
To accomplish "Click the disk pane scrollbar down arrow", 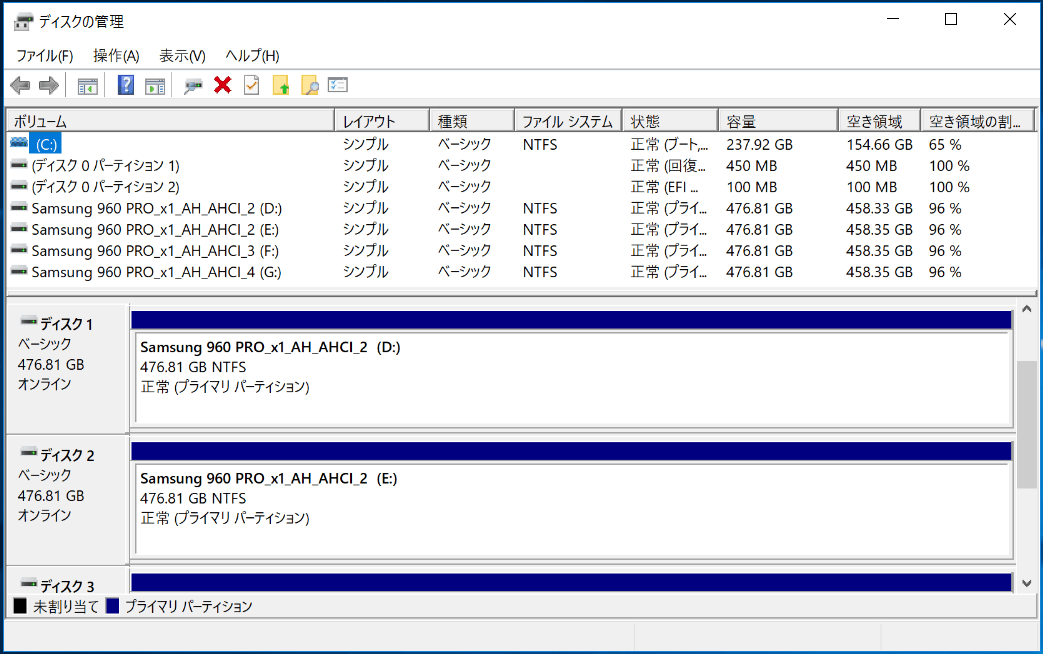I will pos(1026,583).
